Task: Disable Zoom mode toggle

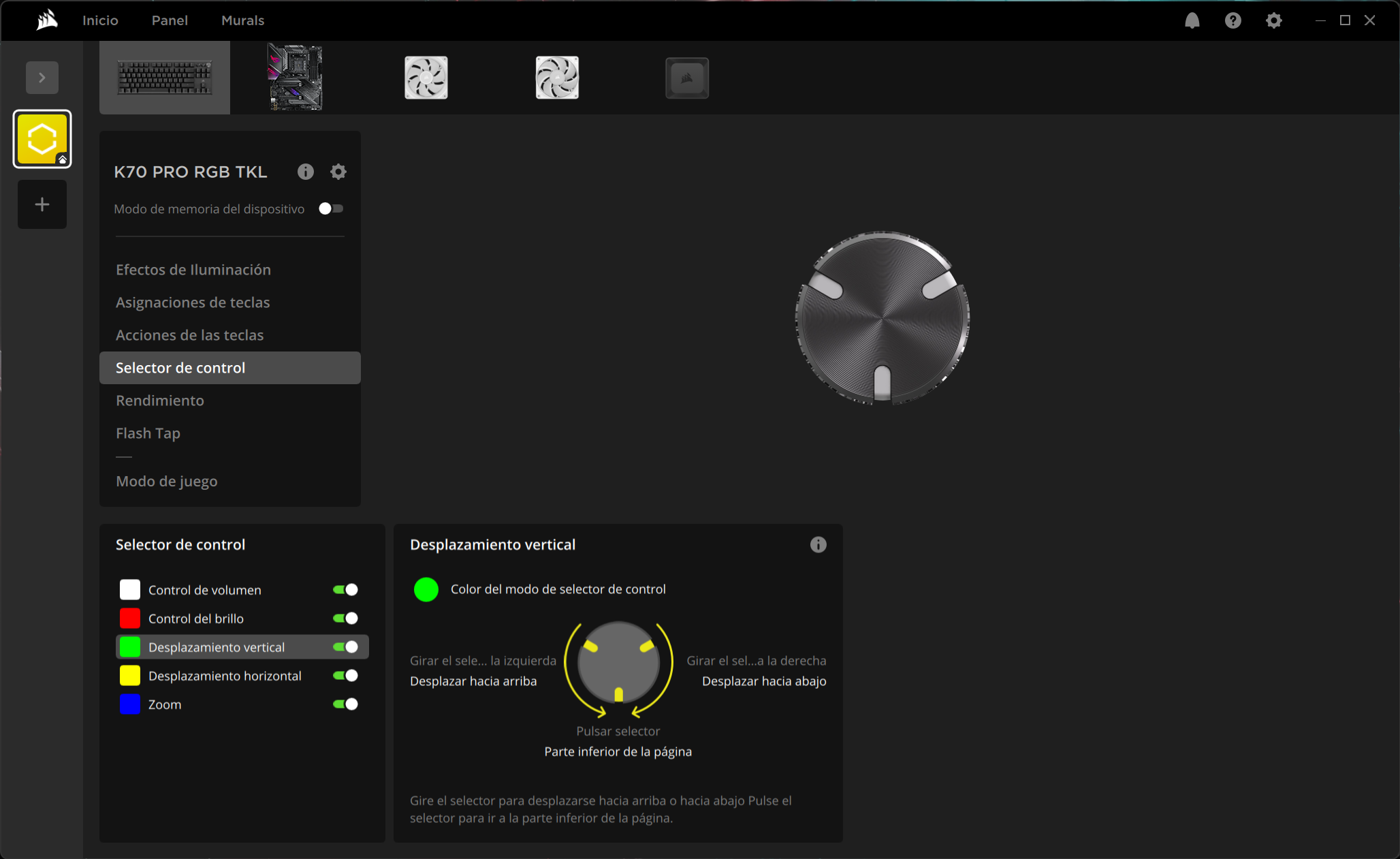Action: [345, 704]
